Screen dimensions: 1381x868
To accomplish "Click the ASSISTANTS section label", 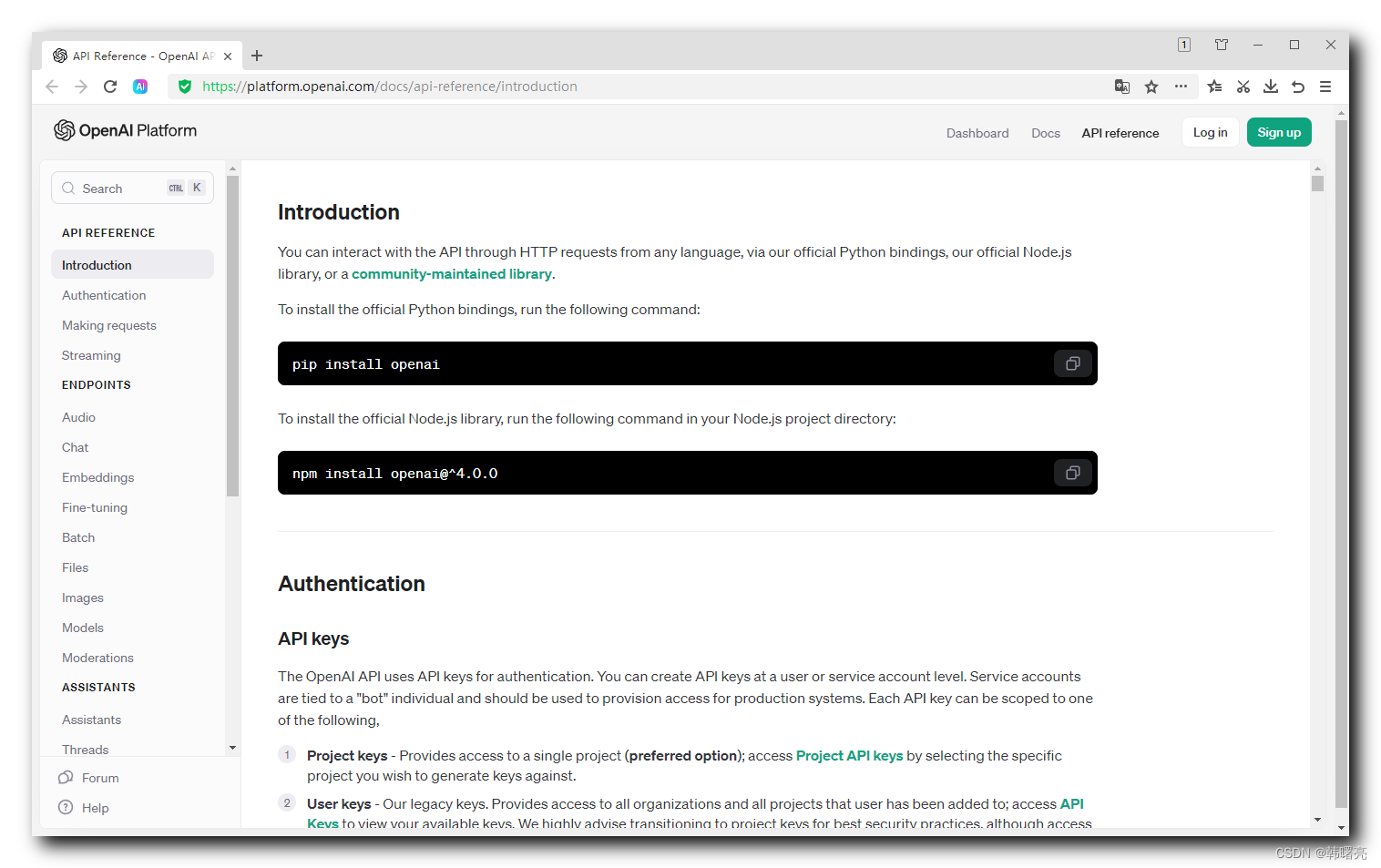I will [x=98, y=688].
